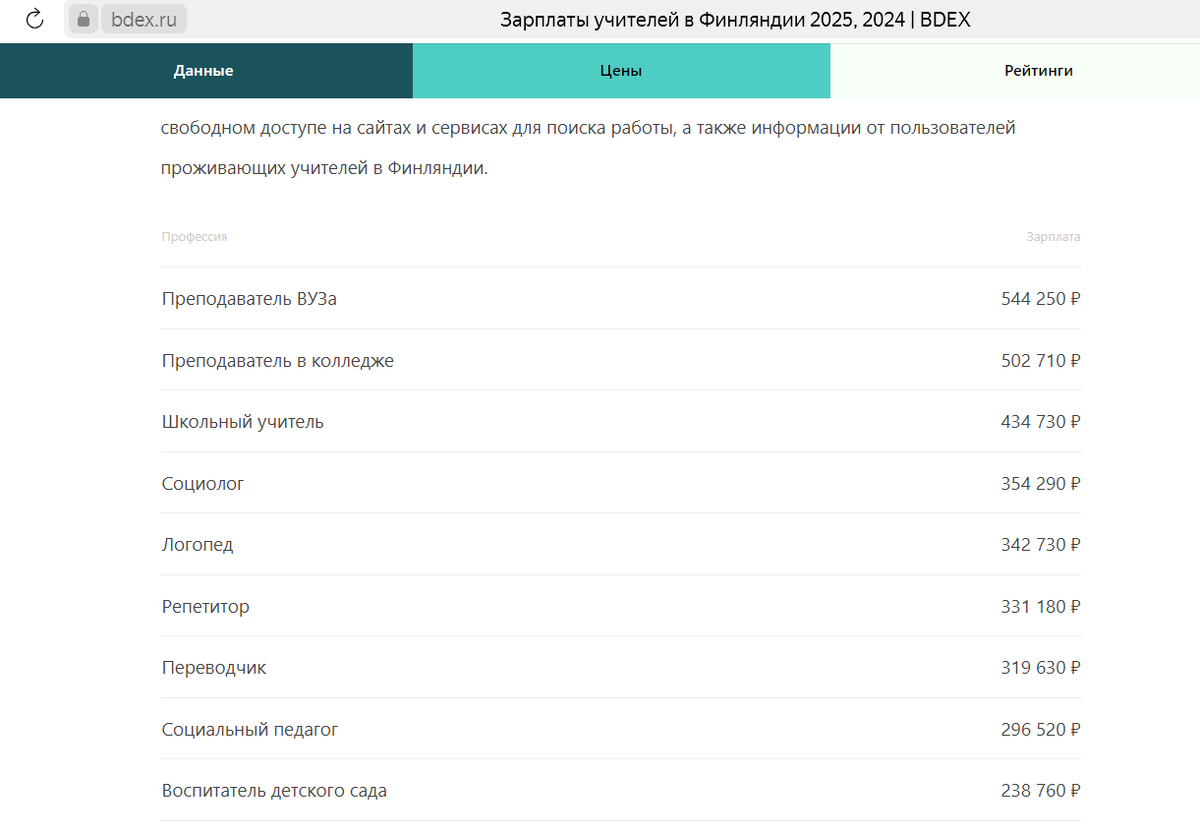
Task: Click the Зарплата column header
Action: tap(1053, 237)
